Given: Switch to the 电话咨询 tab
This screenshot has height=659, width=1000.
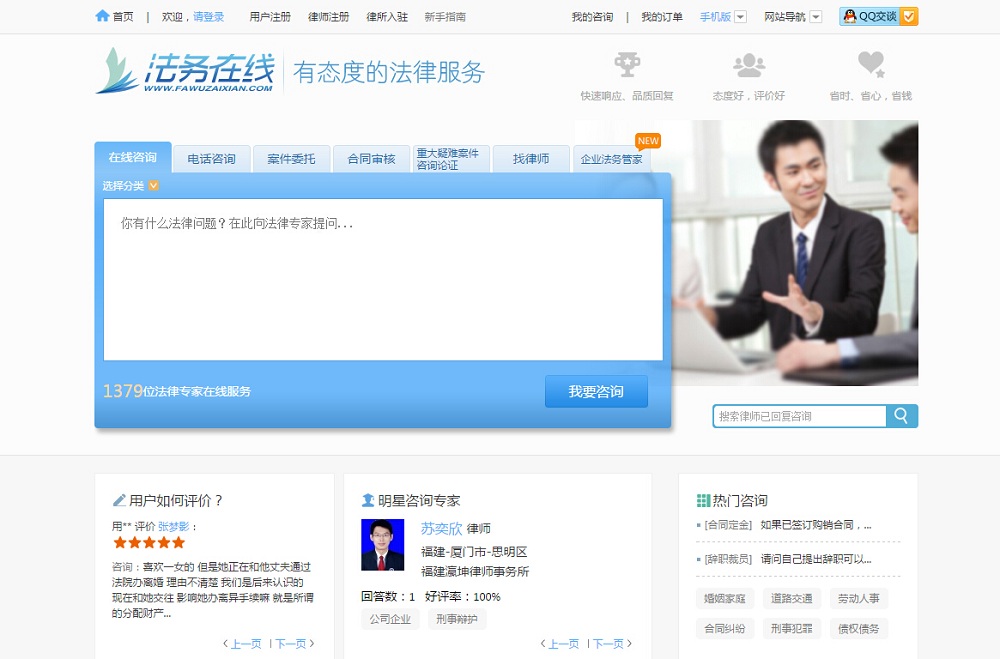Looking at the screenshot, I should [x=211, y=159].
